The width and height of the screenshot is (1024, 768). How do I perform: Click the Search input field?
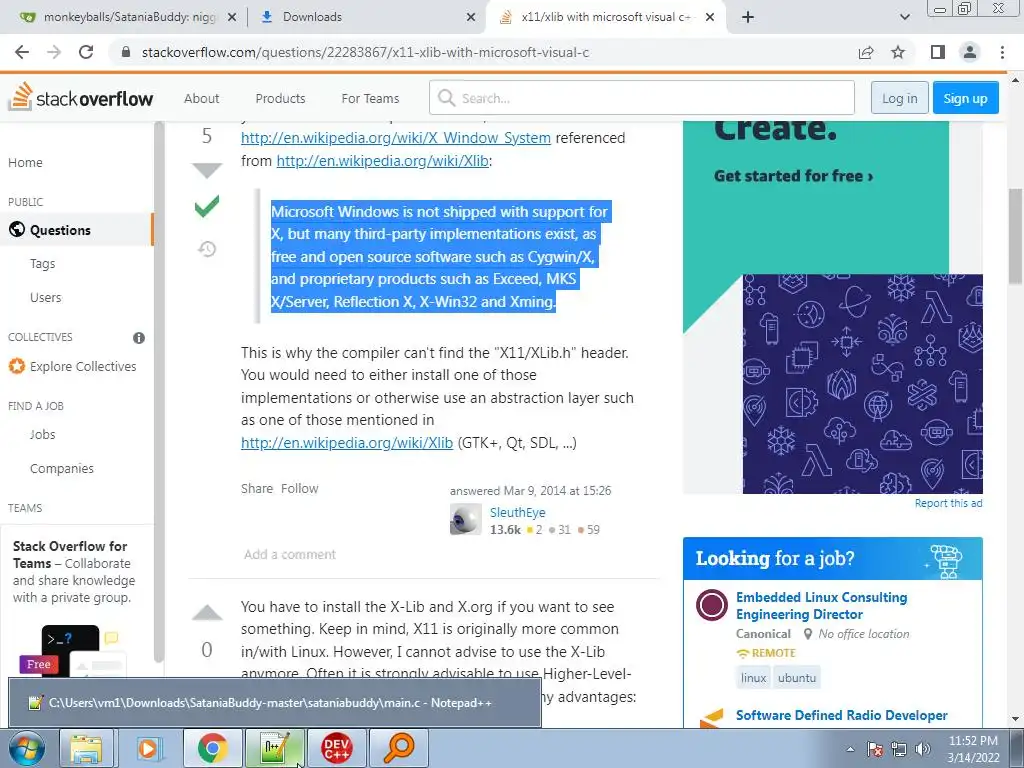click(x=641, y=98)
